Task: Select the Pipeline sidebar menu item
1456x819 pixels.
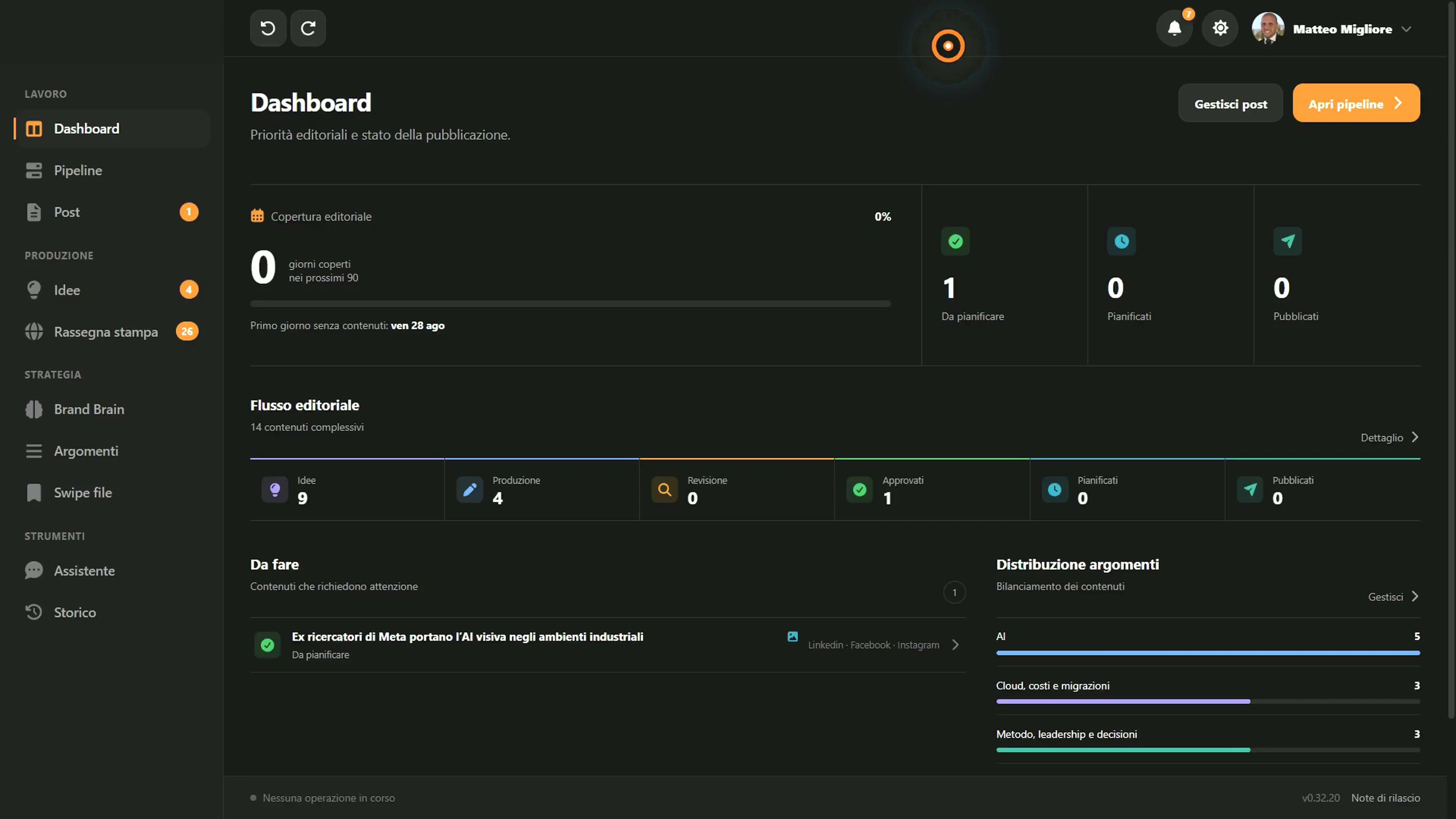Action: 112,171
